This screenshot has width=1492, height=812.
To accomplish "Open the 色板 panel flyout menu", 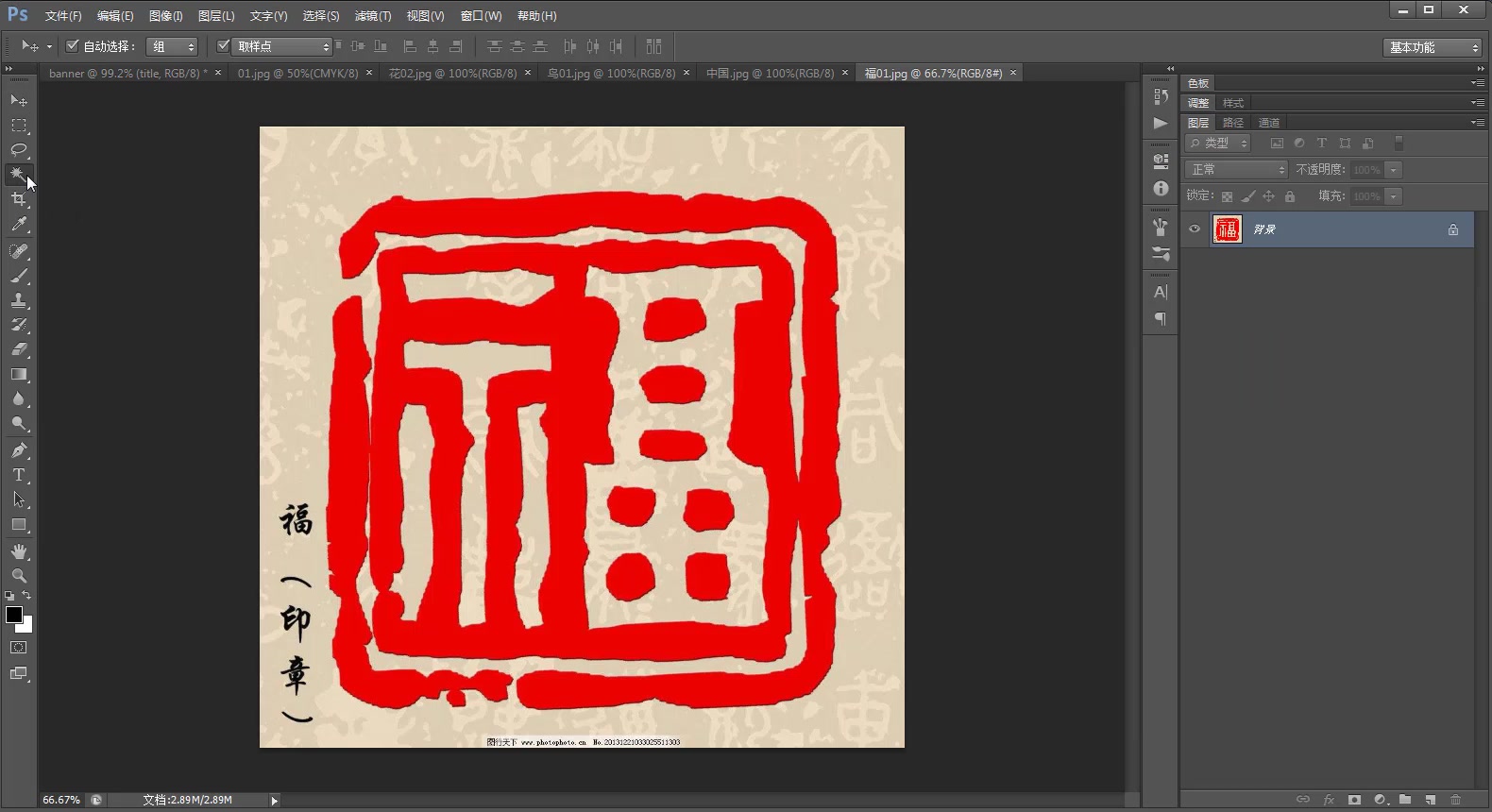I will (1477, 83).
